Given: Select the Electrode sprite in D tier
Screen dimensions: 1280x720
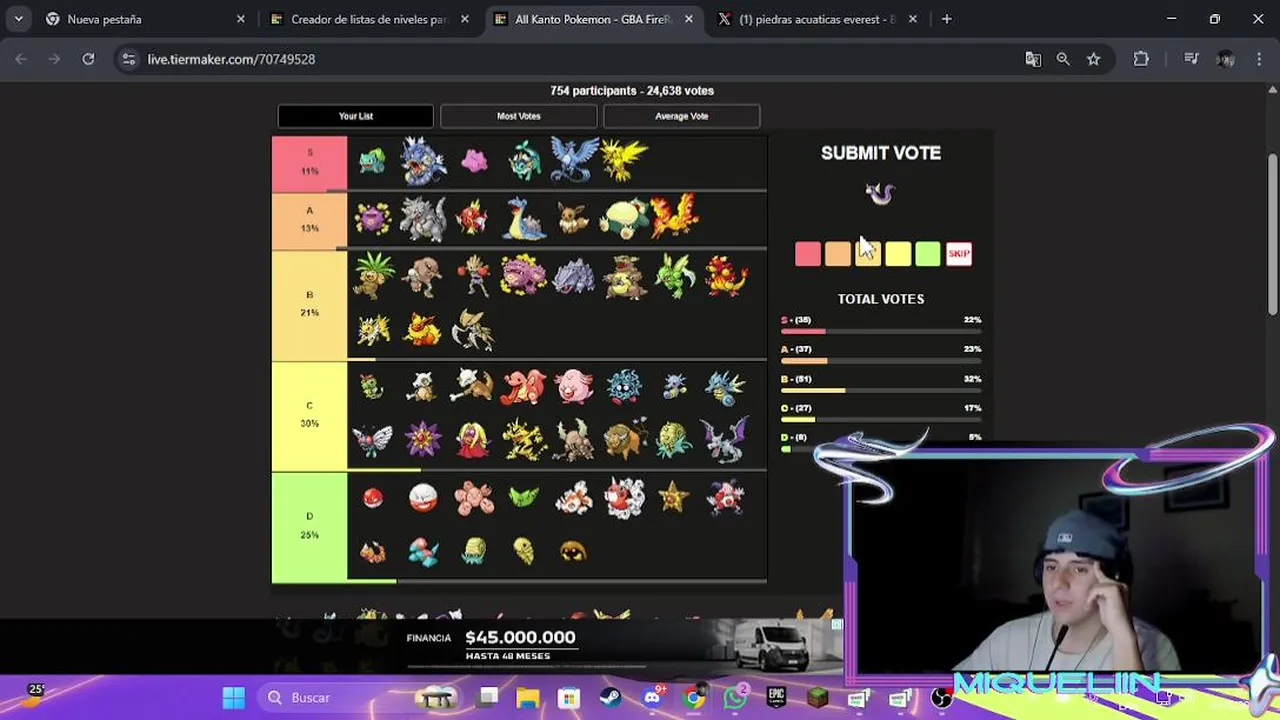Looking at the screenshot, I should 423,497.
